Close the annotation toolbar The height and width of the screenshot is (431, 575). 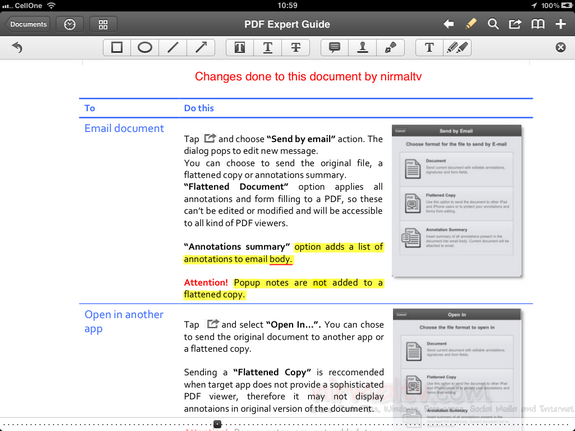560,47
